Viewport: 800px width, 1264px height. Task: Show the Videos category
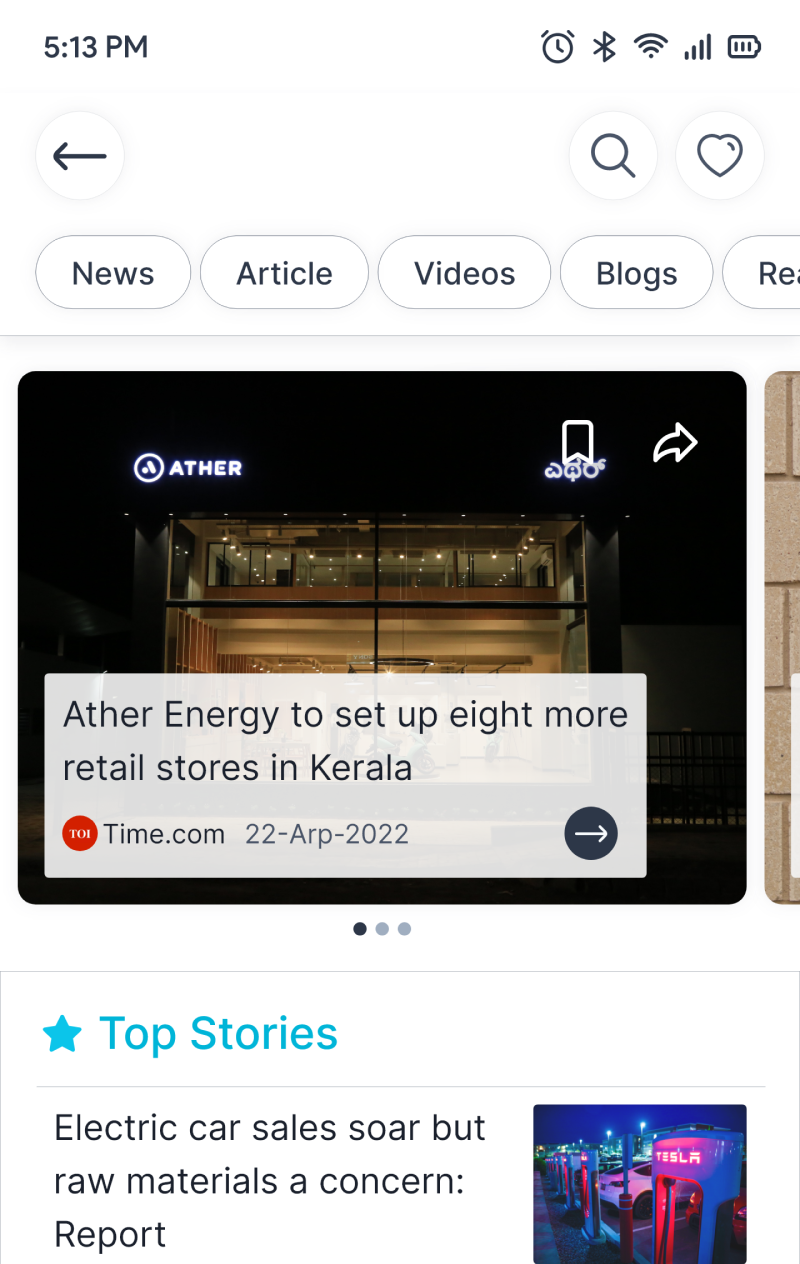(465, 273)
